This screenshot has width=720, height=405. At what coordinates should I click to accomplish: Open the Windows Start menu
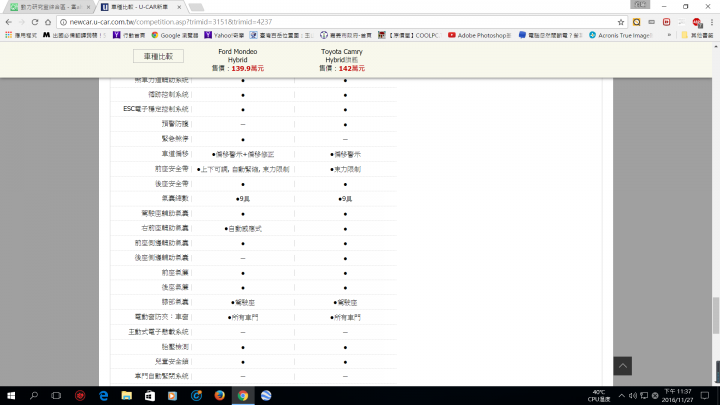11,395
